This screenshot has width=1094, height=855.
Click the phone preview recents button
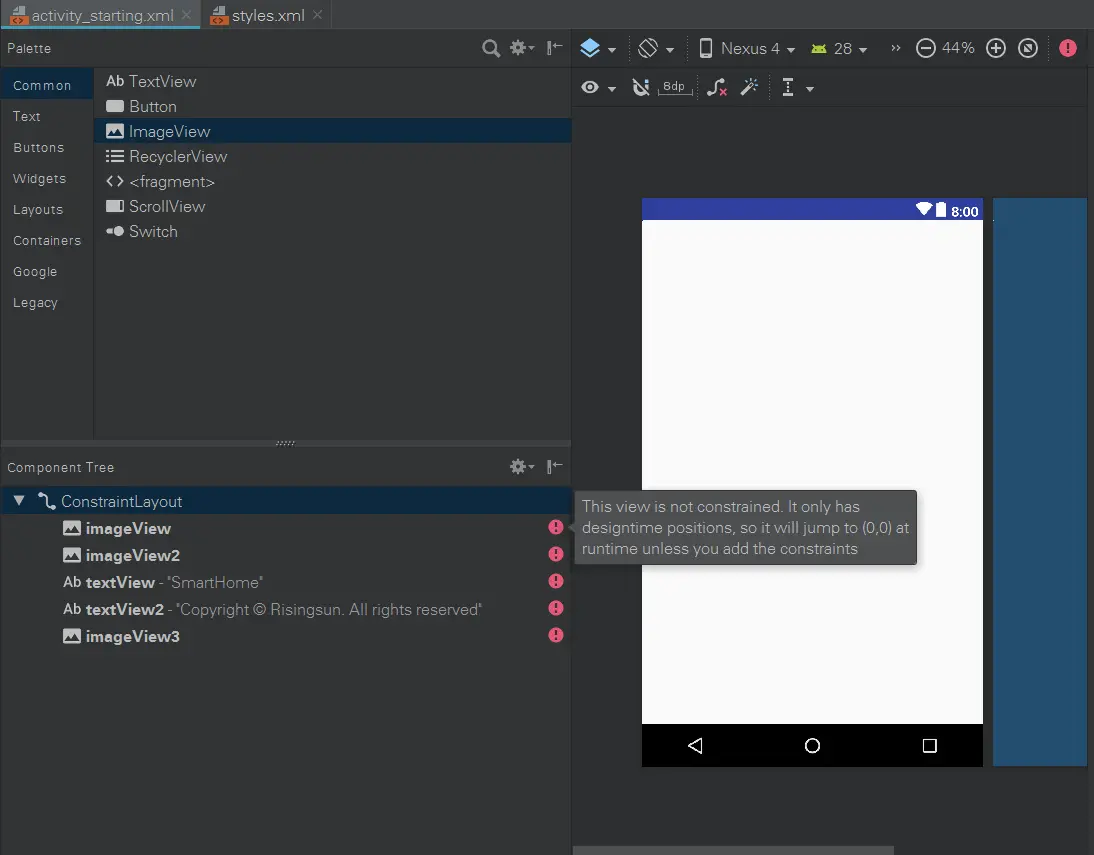(x=929, y=745)
